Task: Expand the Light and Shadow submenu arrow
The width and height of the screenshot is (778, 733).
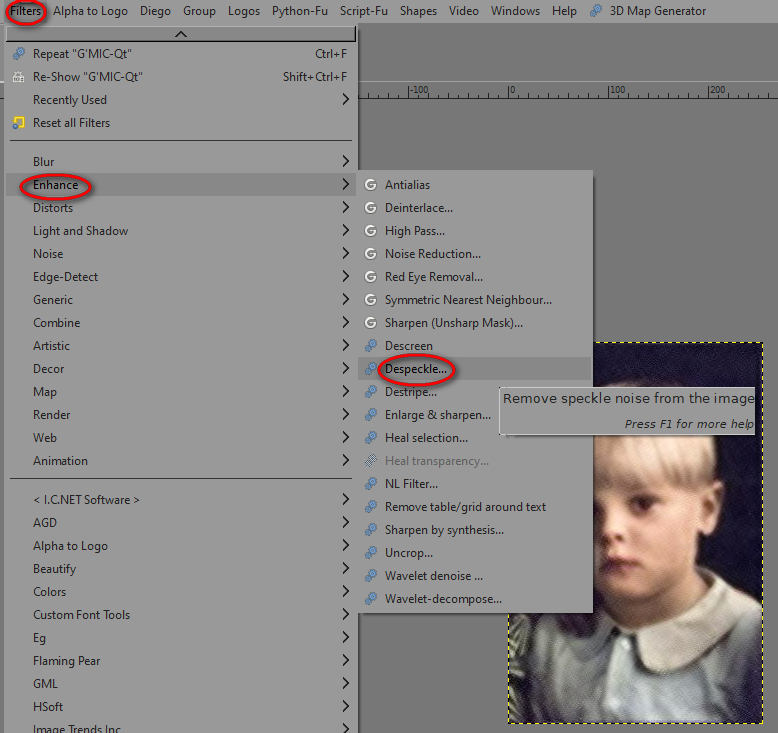Action: pos(346,230)
